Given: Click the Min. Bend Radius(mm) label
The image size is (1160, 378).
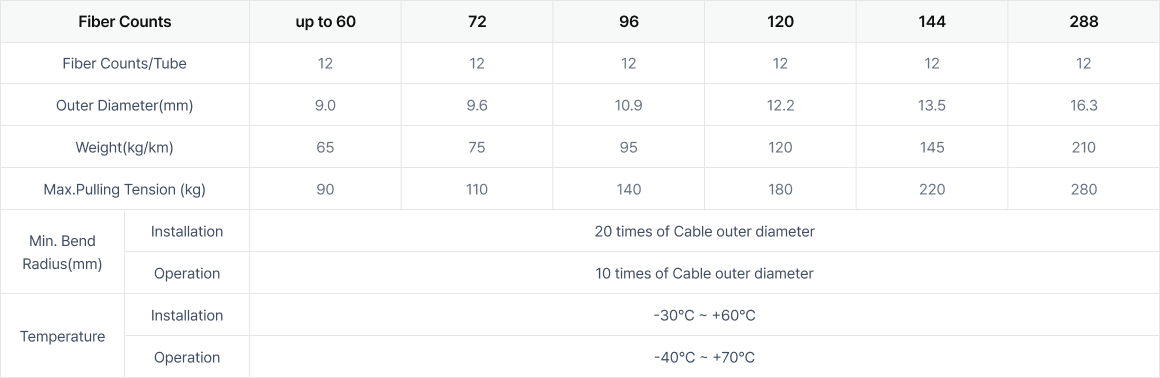Looking at the screenshot, I should click(62, 252).
